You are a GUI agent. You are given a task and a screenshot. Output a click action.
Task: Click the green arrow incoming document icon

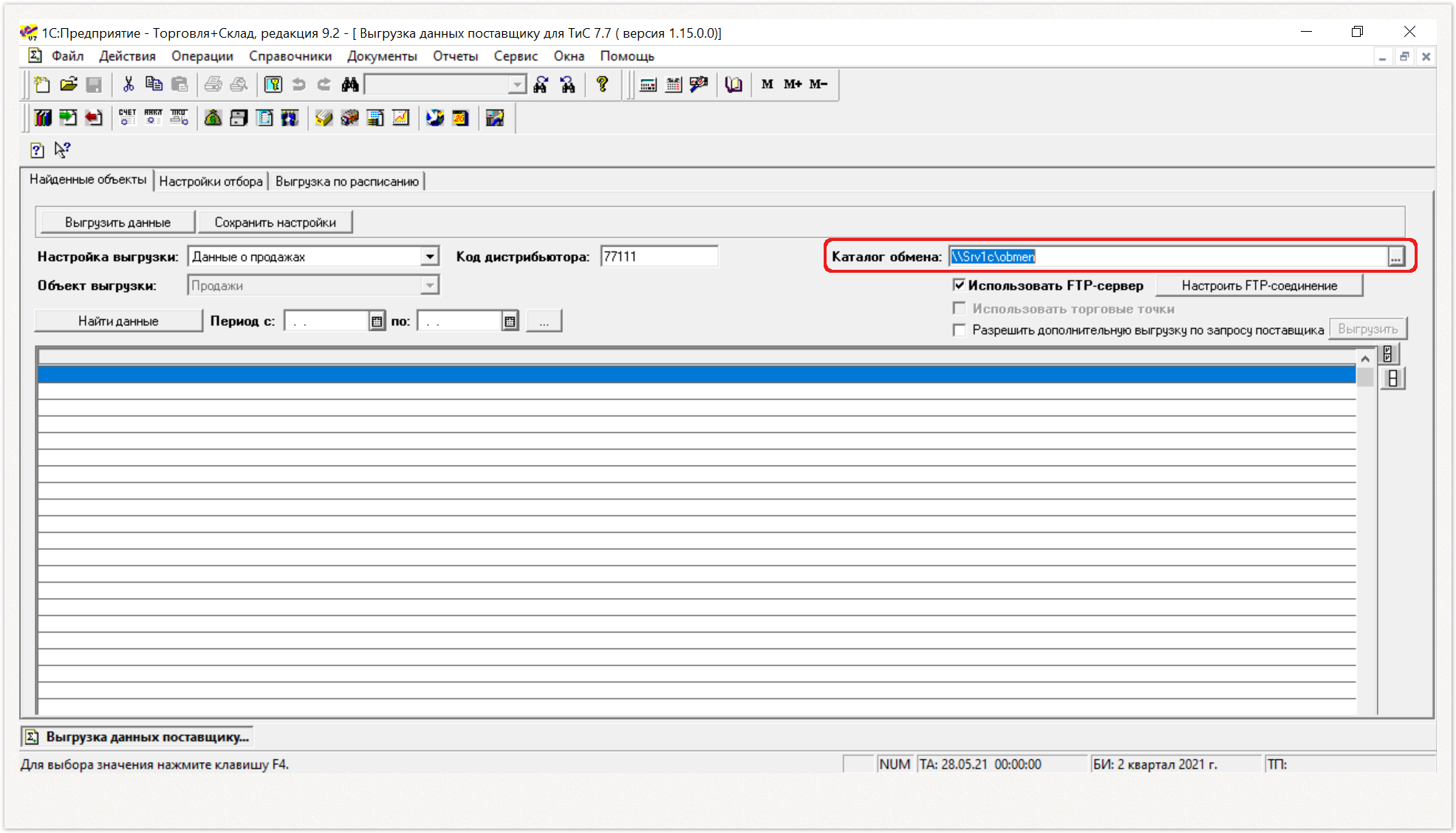pyautogui.click(x=69, y=118)
